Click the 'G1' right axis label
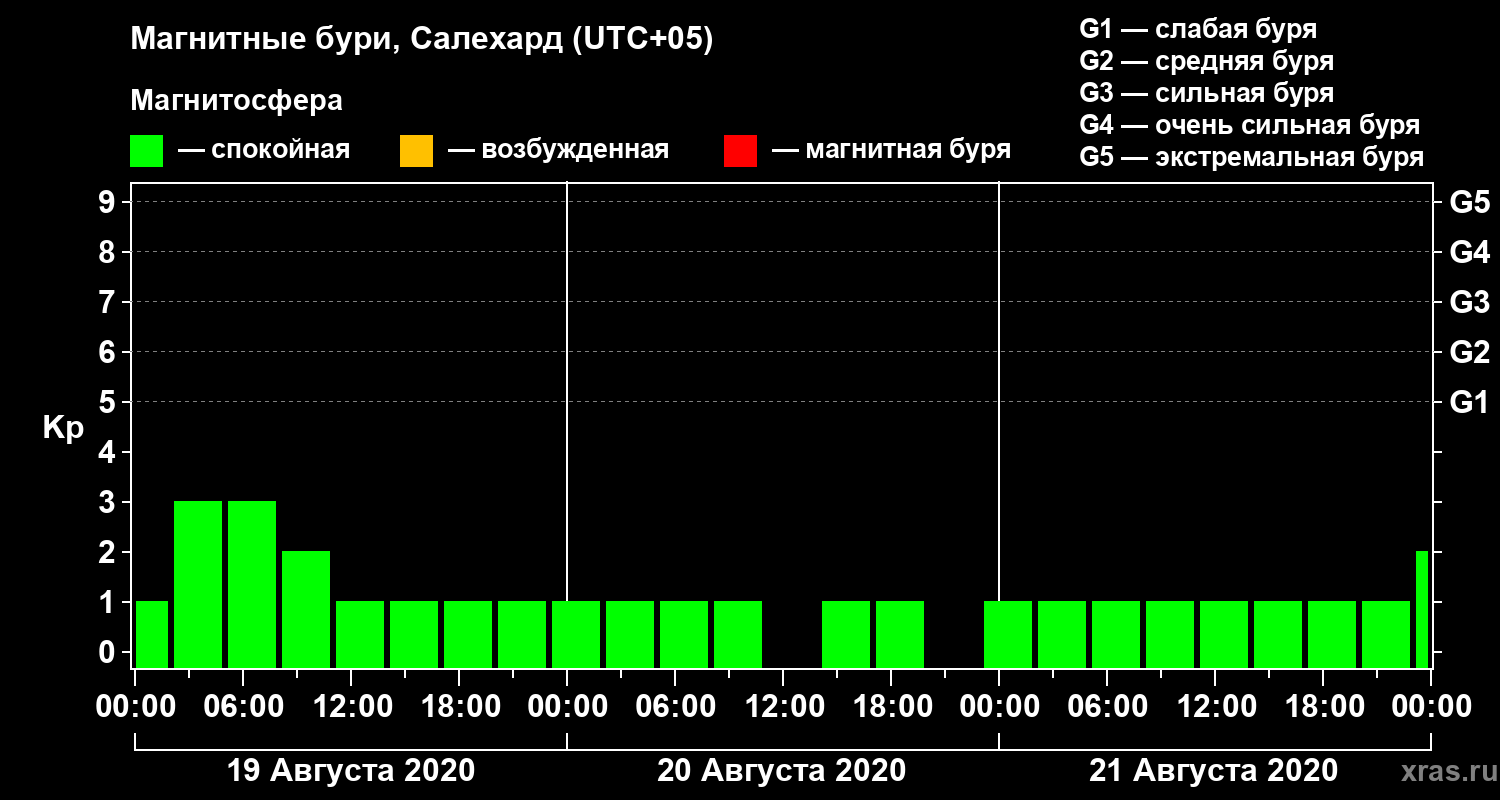 click(1470, 402)
